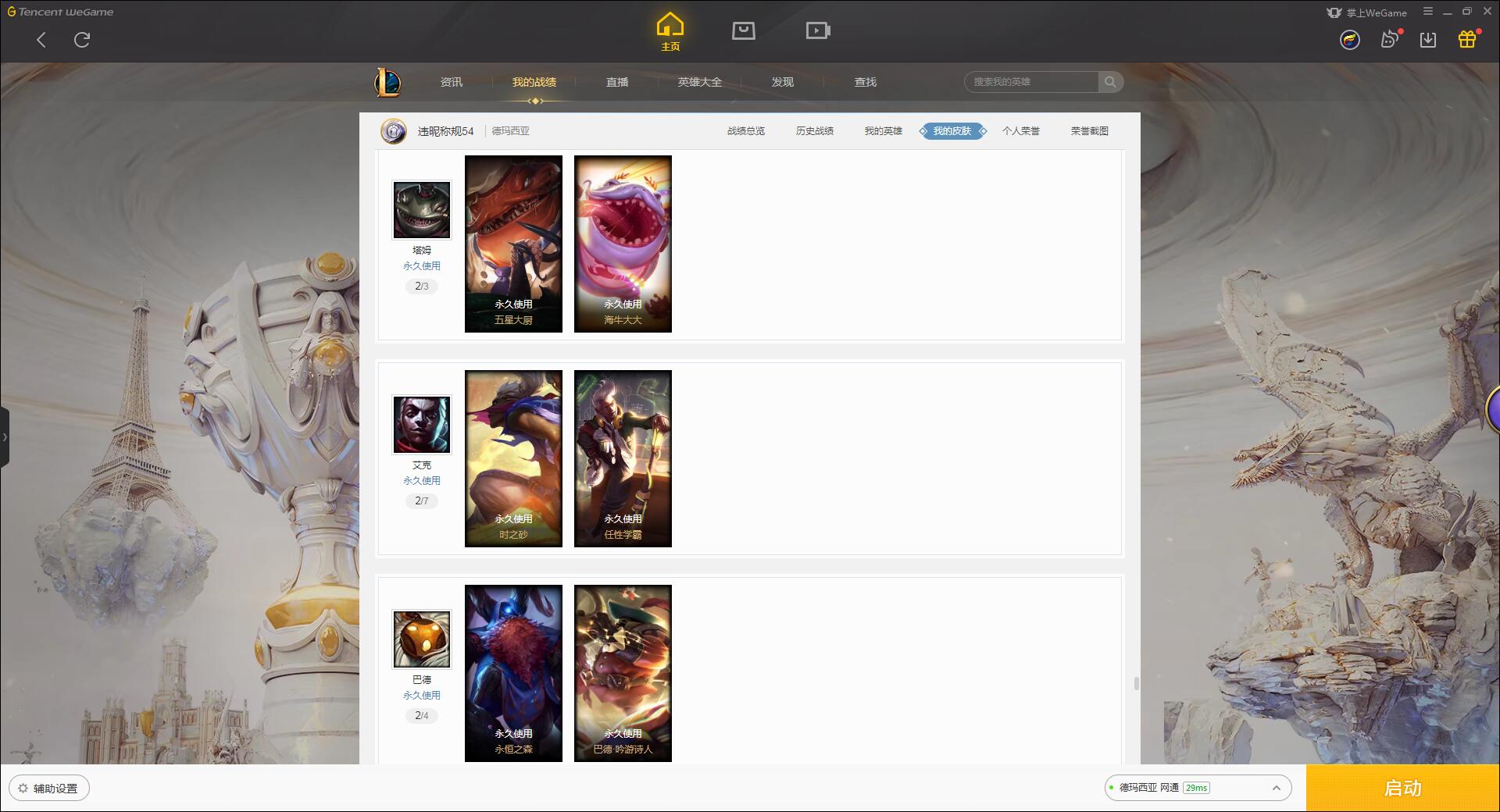Click the League of Legends logo
Image resolution: width=1500 pixels, height=812 pixels.
388,82
